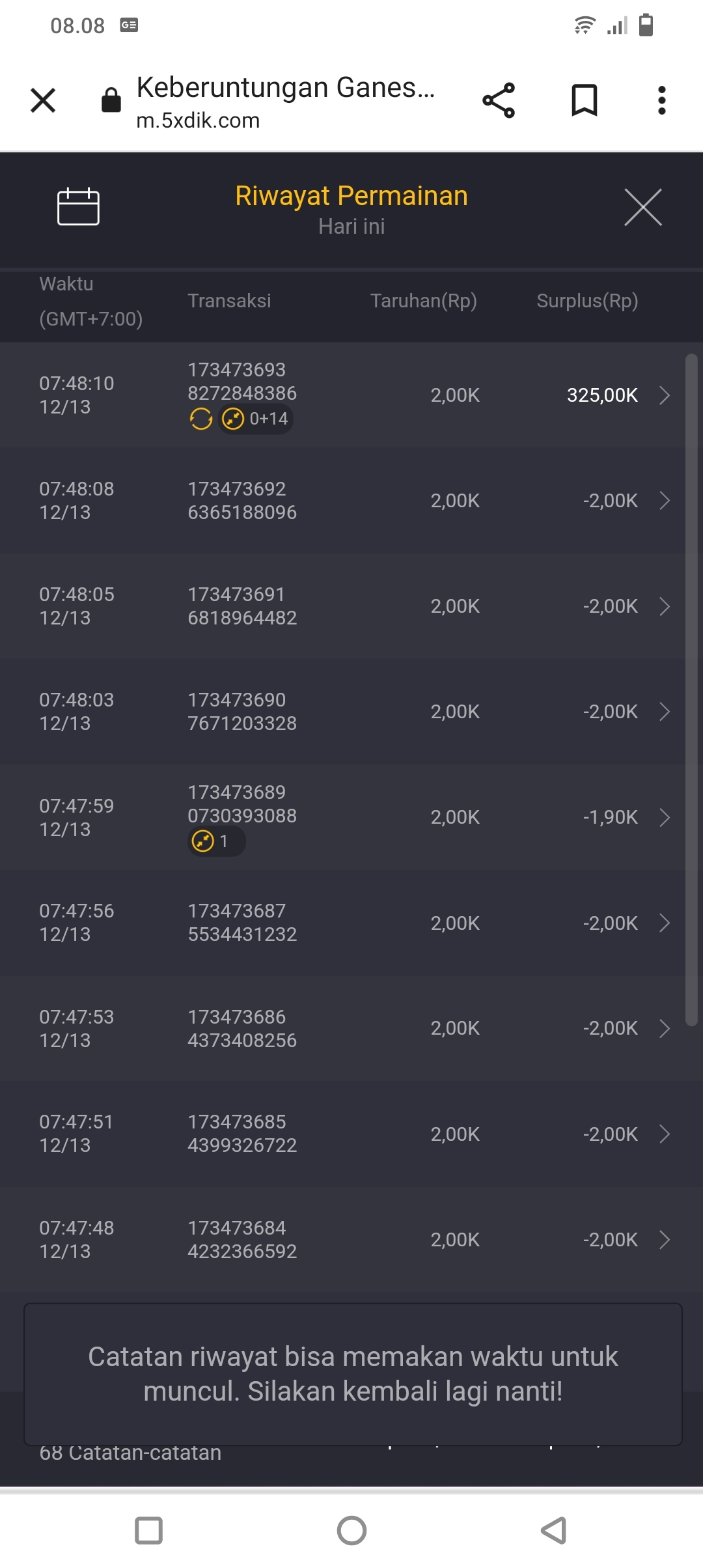The image size is (703, 1568).
Task: Click the history list scrollbar
Action: pos(691,690)
